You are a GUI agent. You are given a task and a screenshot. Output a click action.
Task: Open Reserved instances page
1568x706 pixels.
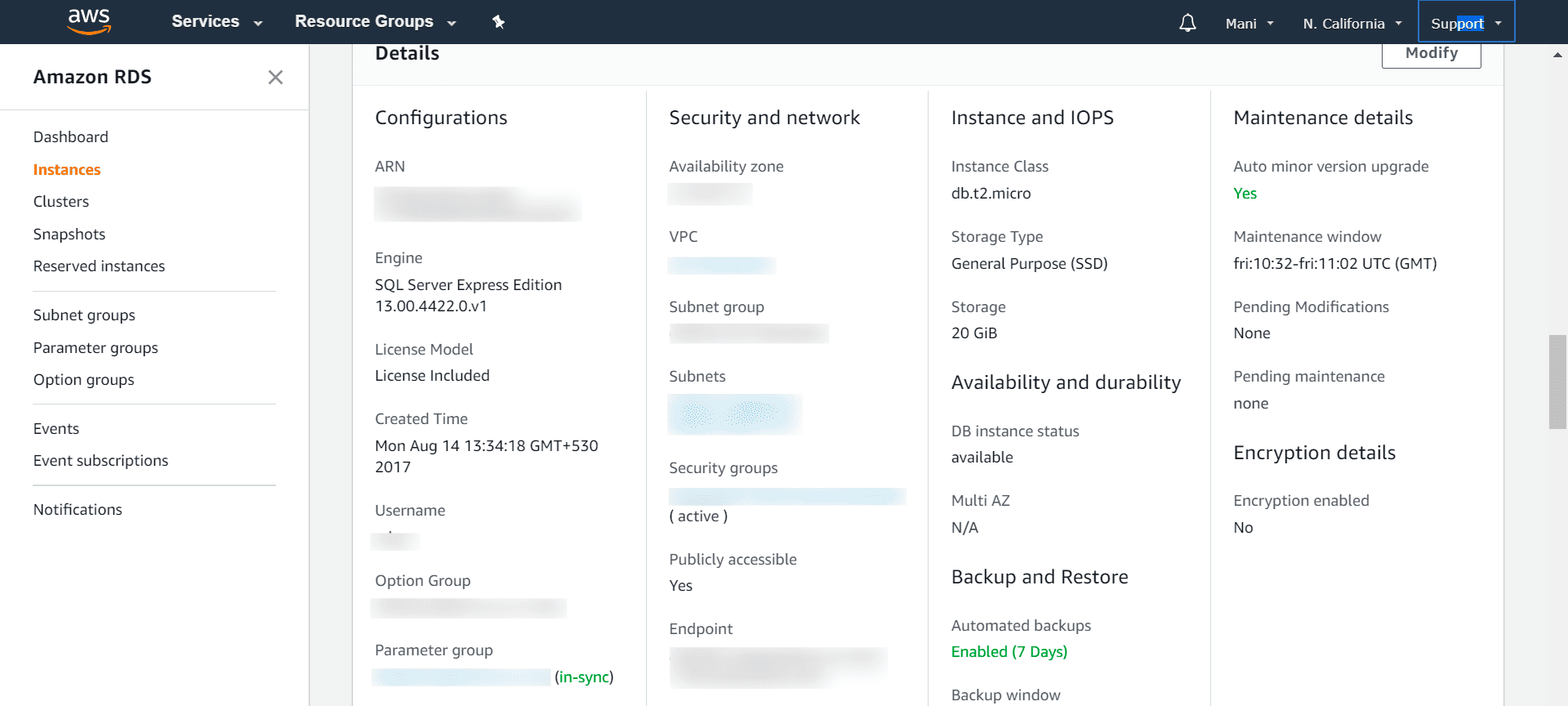click(x=99, y=266)
